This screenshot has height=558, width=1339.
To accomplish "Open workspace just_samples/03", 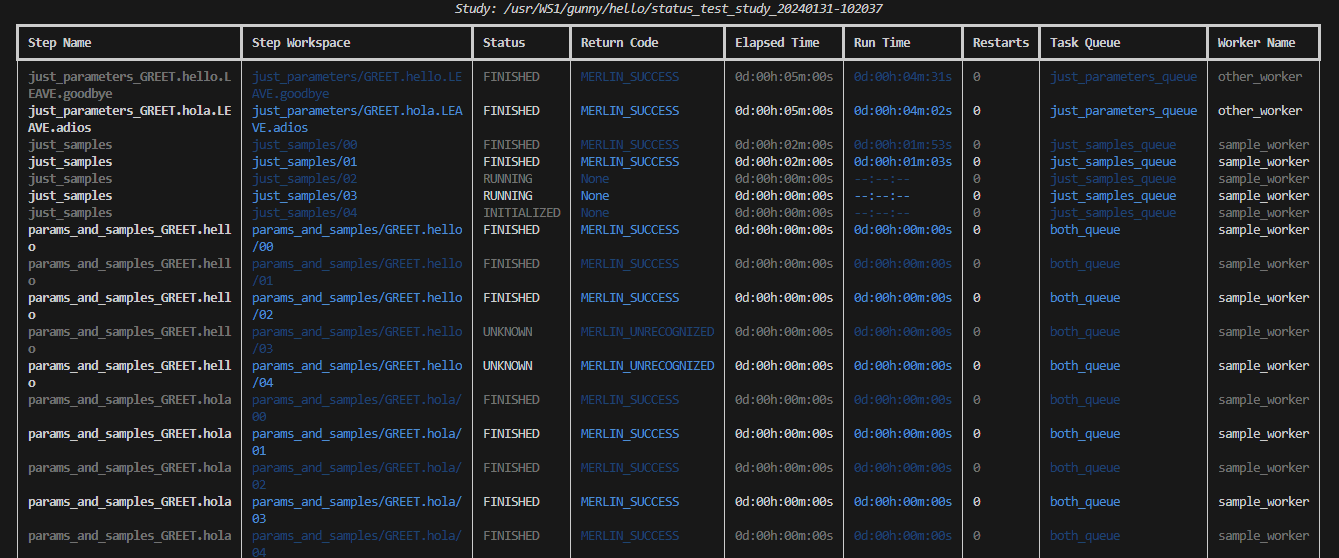I will 304,196.
